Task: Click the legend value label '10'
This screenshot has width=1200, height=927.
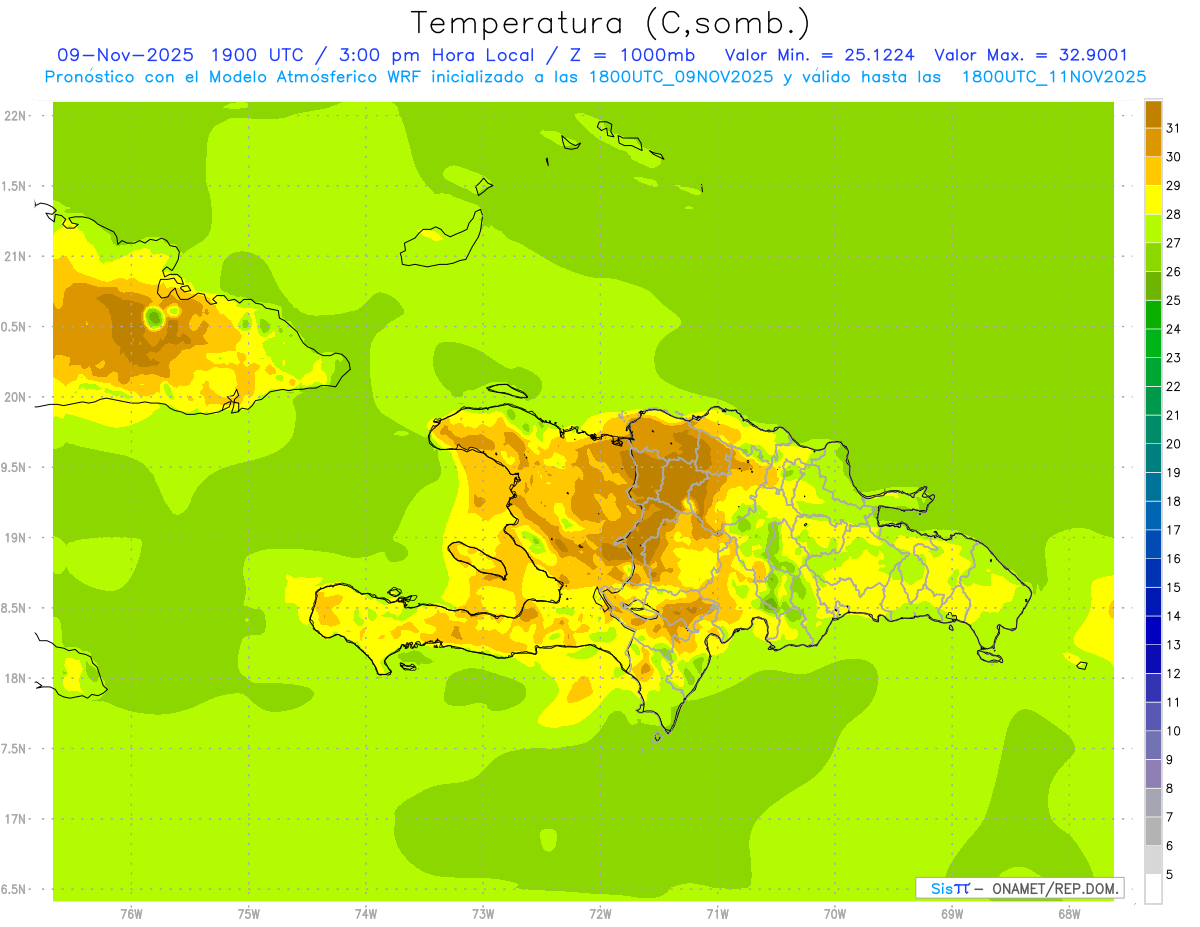Action: point(1174,731)
